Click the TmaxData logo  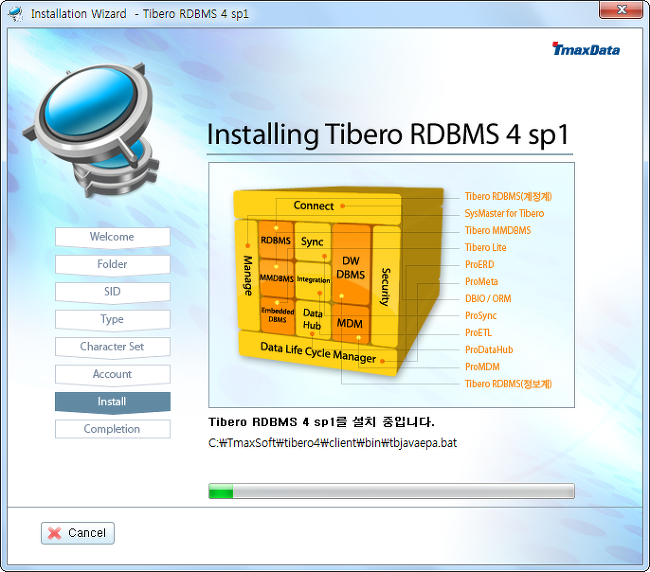pyautogui.click(x=586, y=49)
